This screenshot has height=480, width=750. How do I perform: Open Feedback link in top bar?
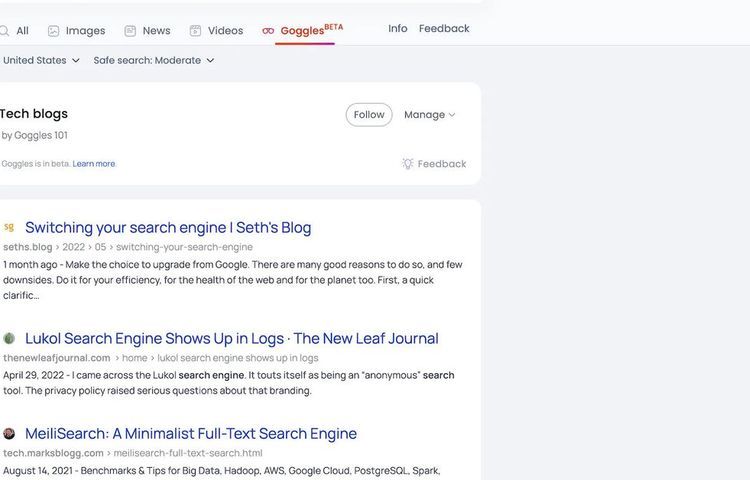coord(444,29)
